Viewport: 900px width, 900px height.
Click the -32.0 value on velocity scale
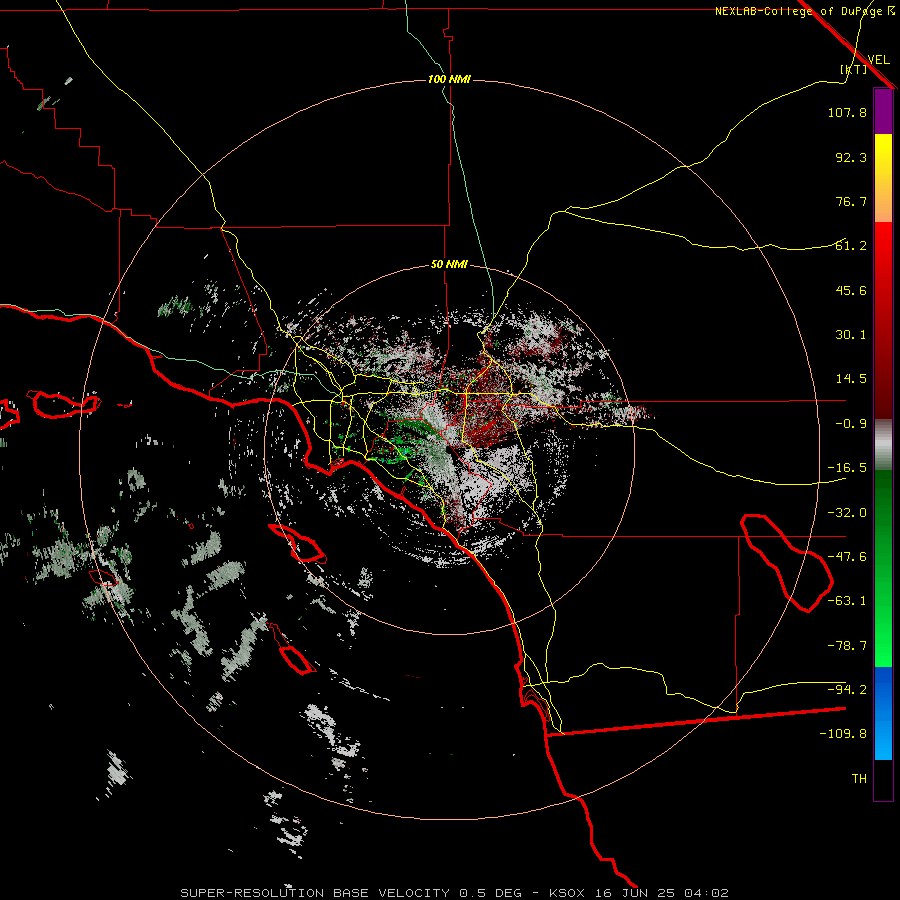click(x=847, y=513)
